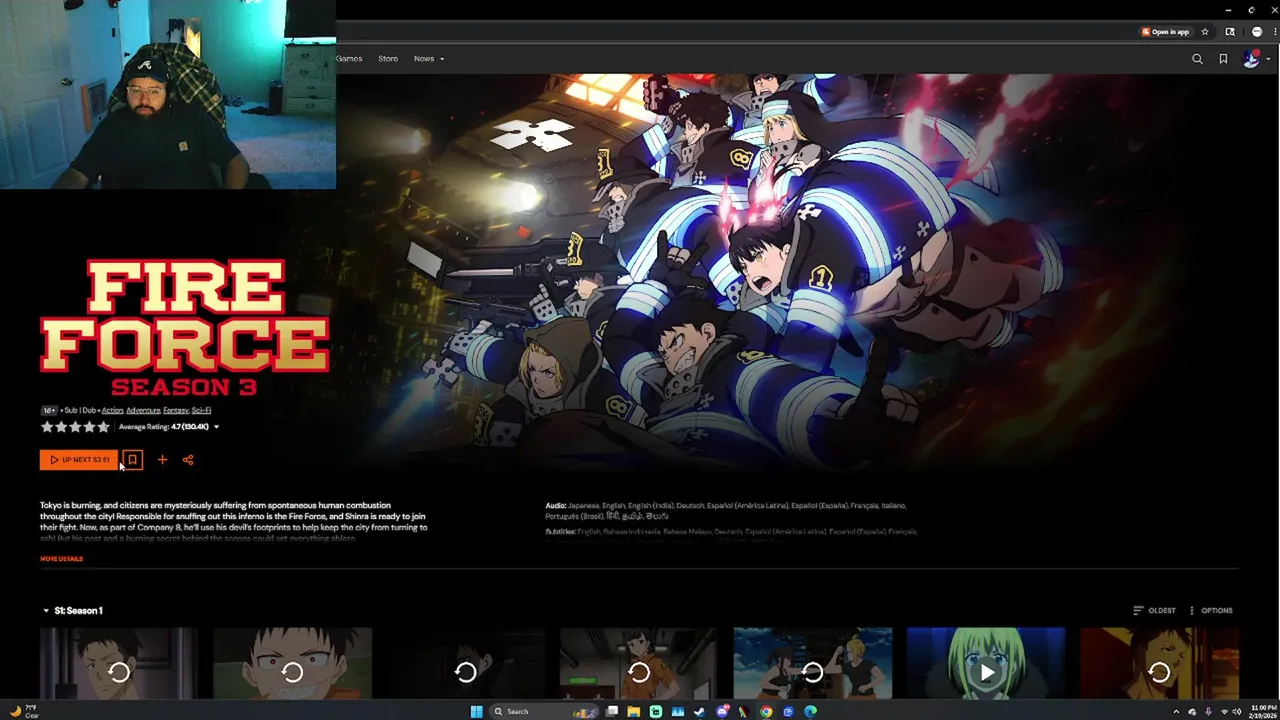Open the Windows Start button
1280x720 pixels.
coord(476,711)
